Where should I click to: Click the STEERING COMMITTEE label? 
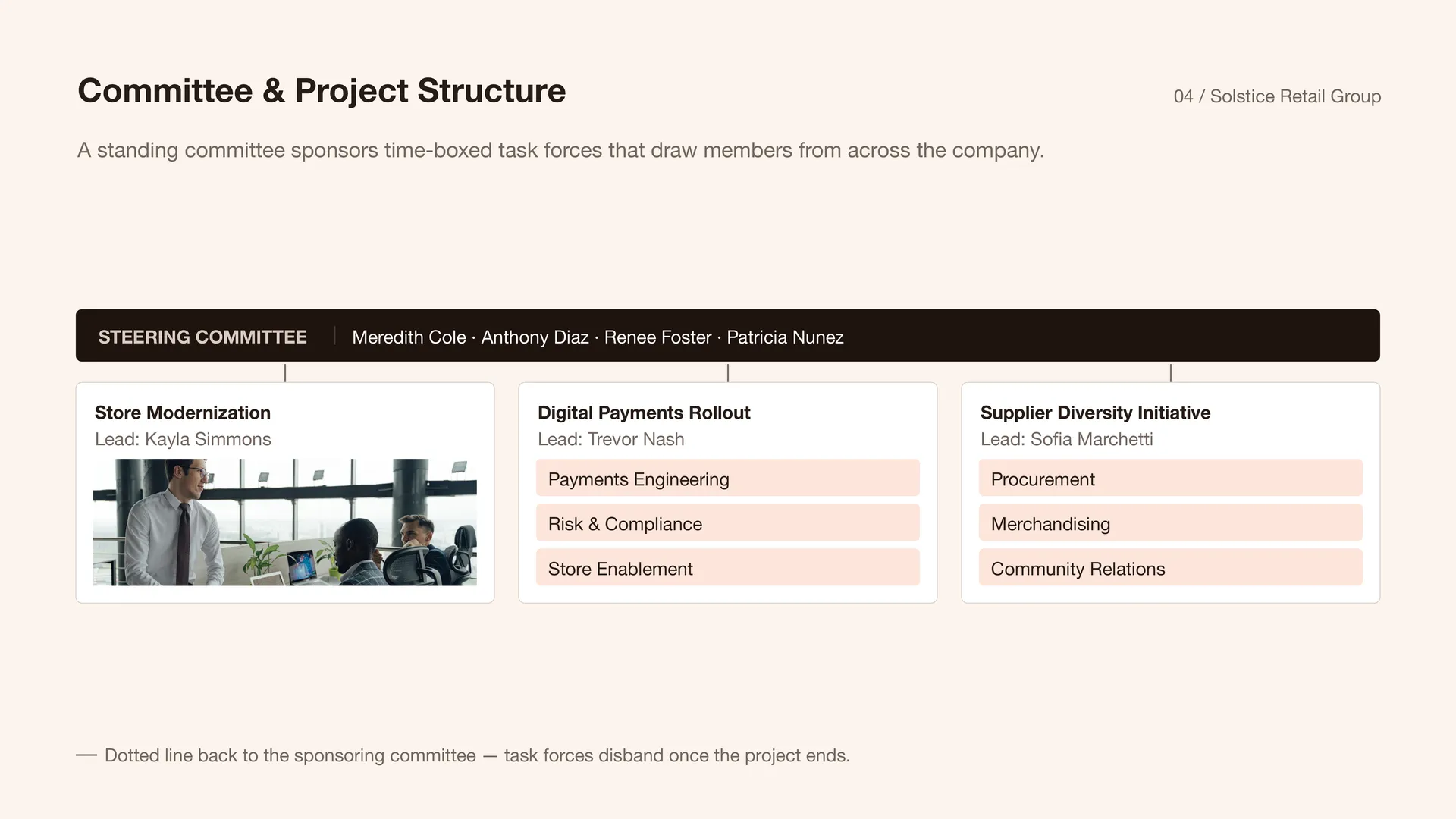coord(202,337)
